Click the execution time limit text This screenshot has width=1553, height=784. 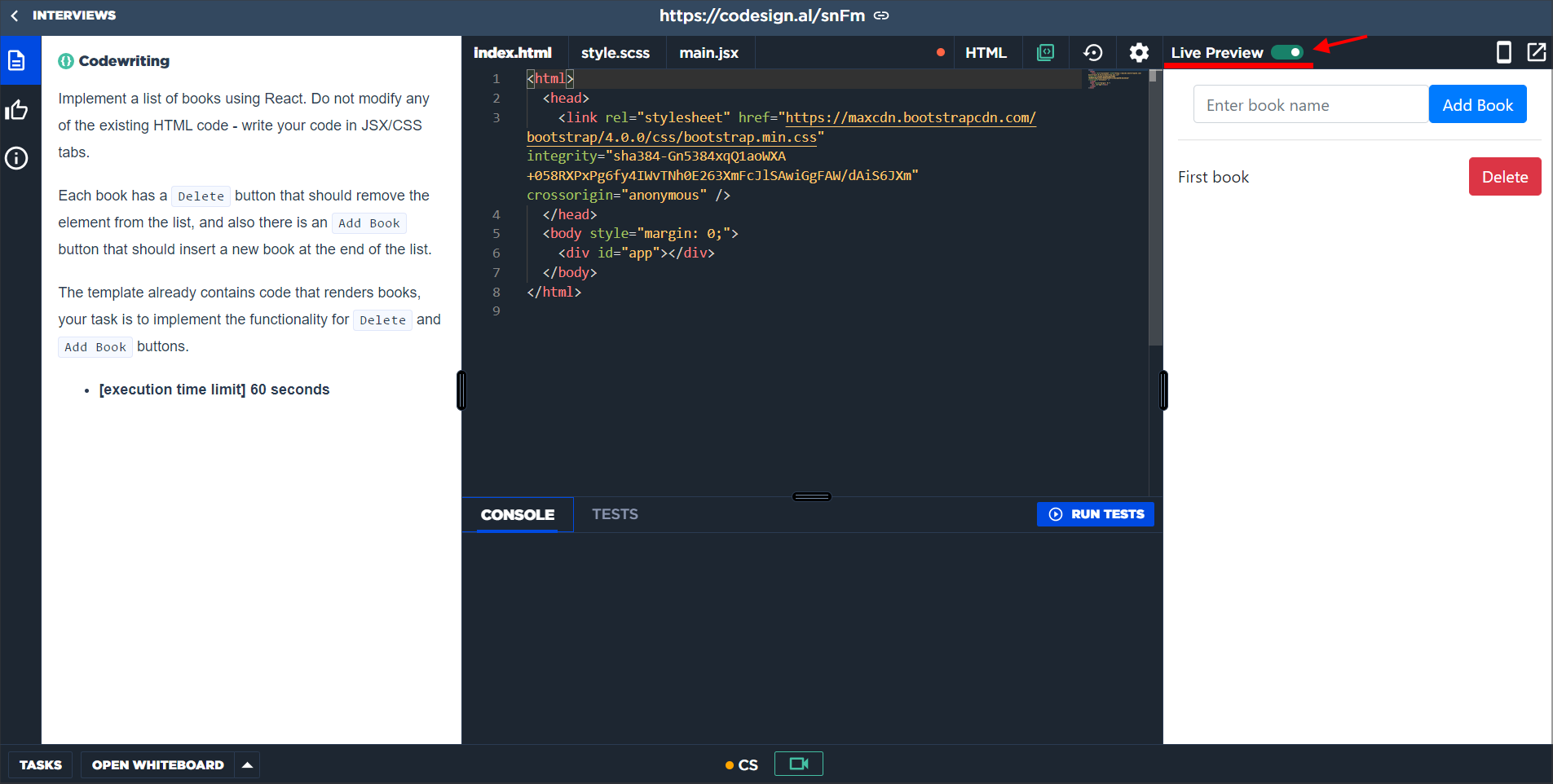pyautogui.click(x=214, y=390)
